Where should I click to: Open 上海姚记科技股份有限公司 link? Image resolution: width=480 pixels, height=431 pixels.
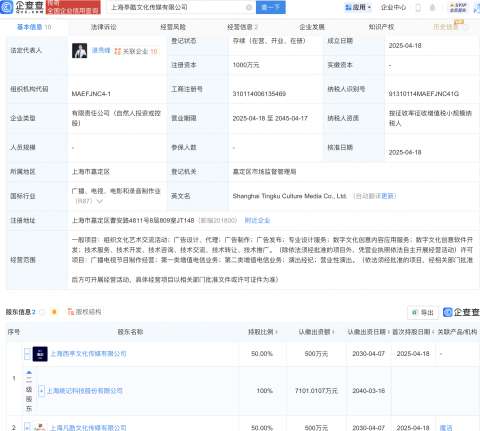(85, 391)
